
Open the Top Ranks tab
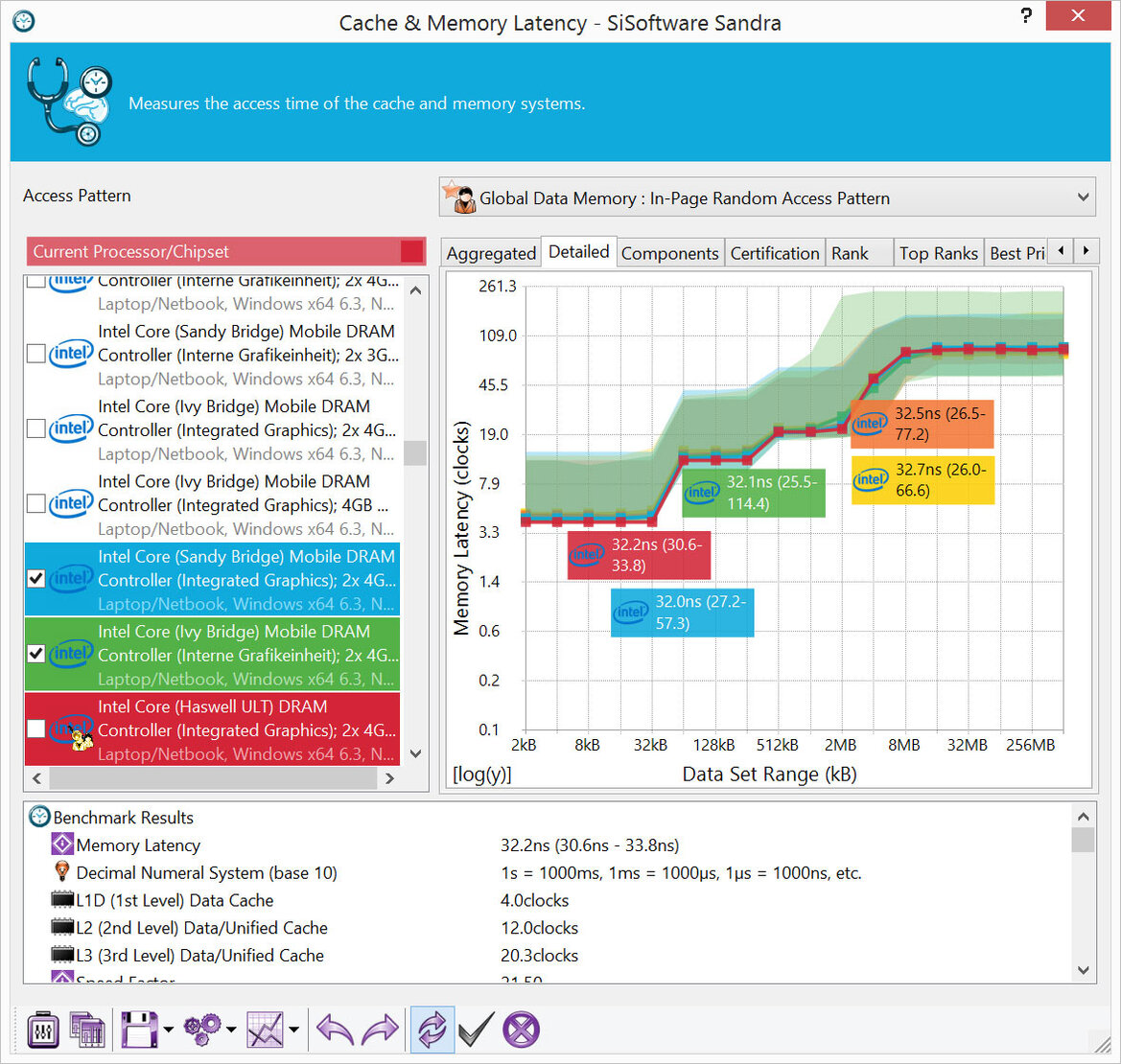click(939, 254)
